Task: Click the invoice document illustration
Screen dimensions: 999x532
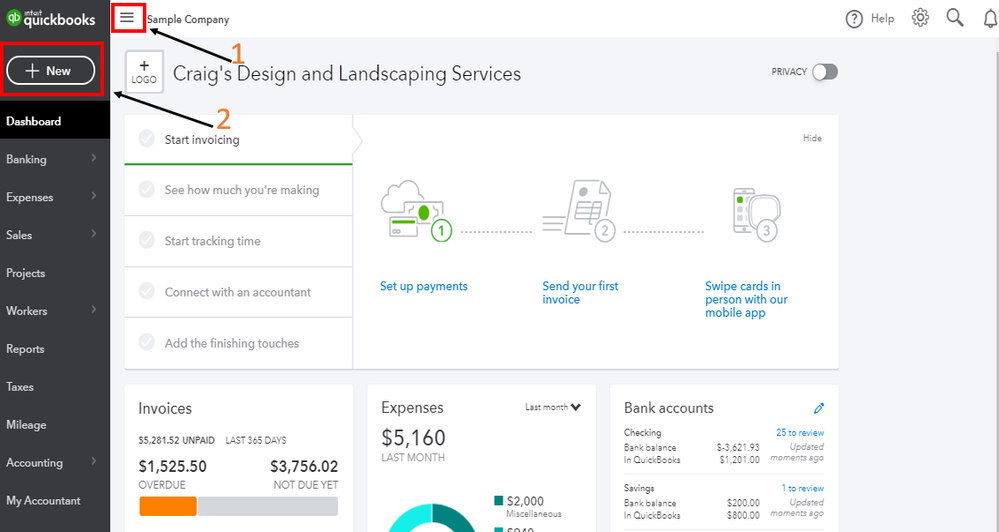Action: 579,210
